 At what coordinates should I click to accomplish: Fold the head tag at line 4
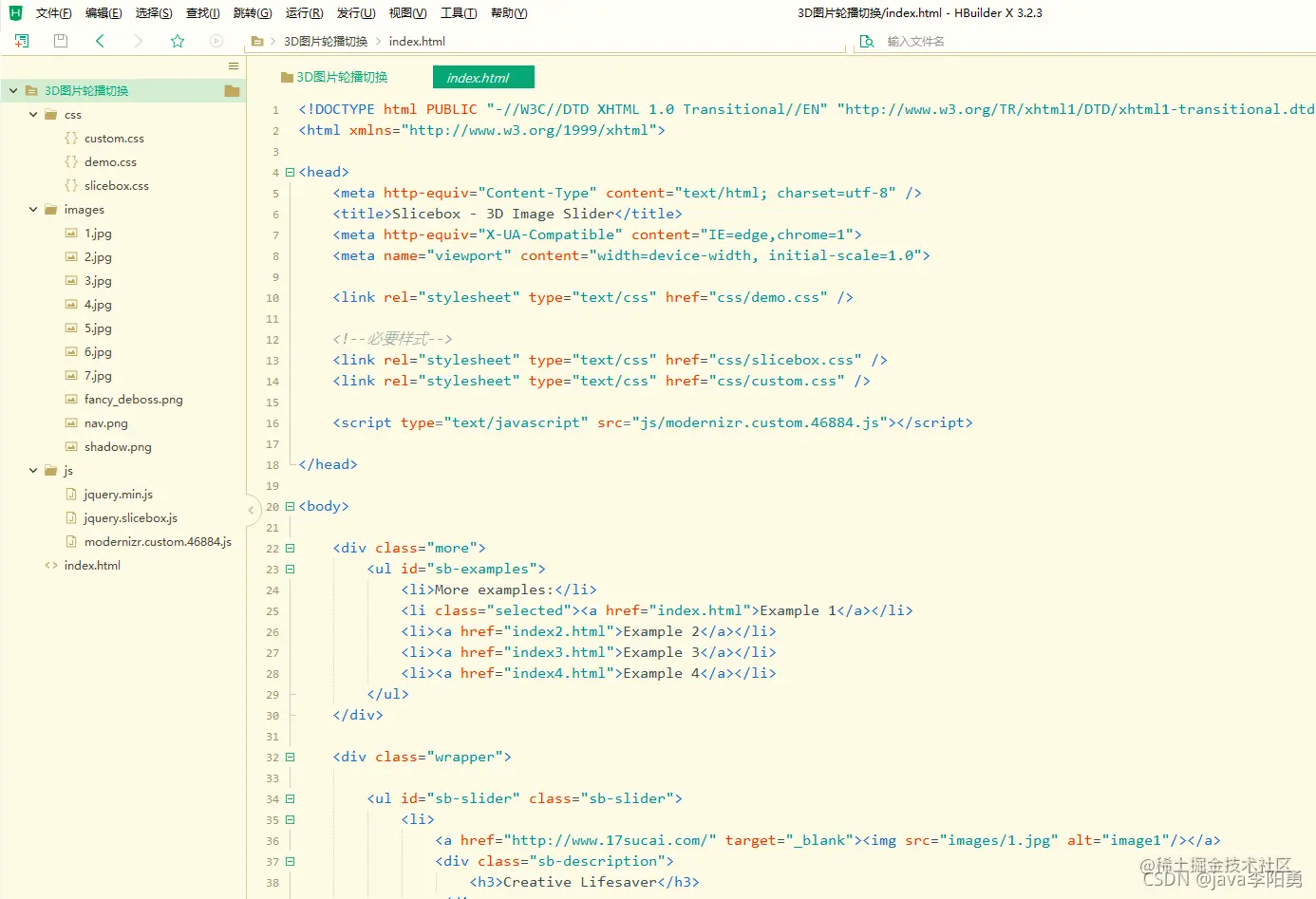291,172
